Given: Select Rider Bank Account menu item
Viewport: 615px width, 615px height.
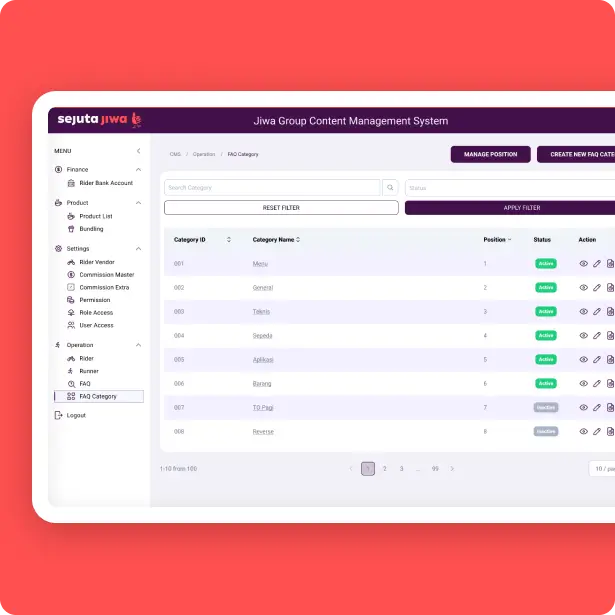Looking at the screenshot, I should (105, 183).
